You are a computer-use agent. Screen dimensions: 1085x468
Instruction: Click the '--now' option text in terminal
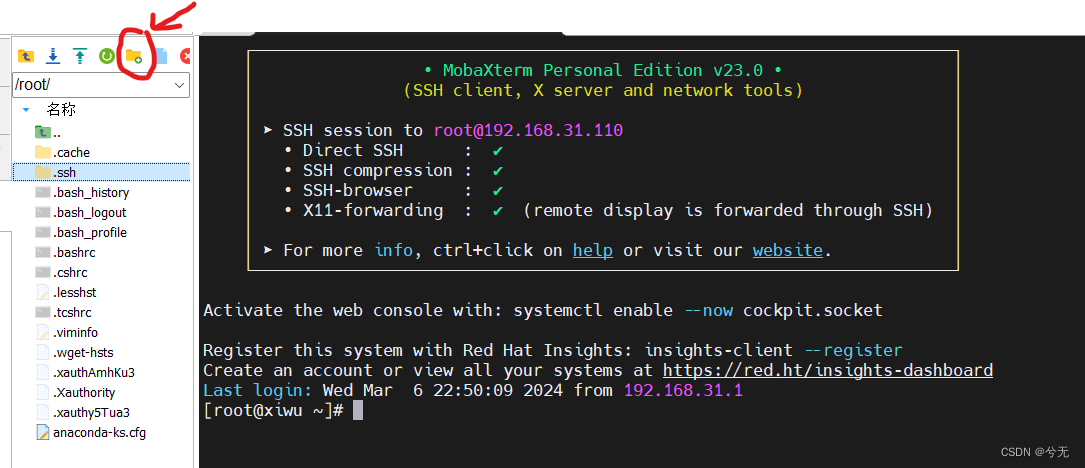709,310
